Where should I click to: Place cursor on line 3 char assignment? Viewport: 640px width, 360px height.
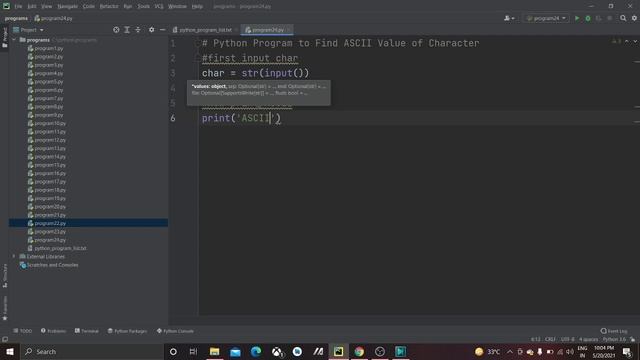pos(256,73)
